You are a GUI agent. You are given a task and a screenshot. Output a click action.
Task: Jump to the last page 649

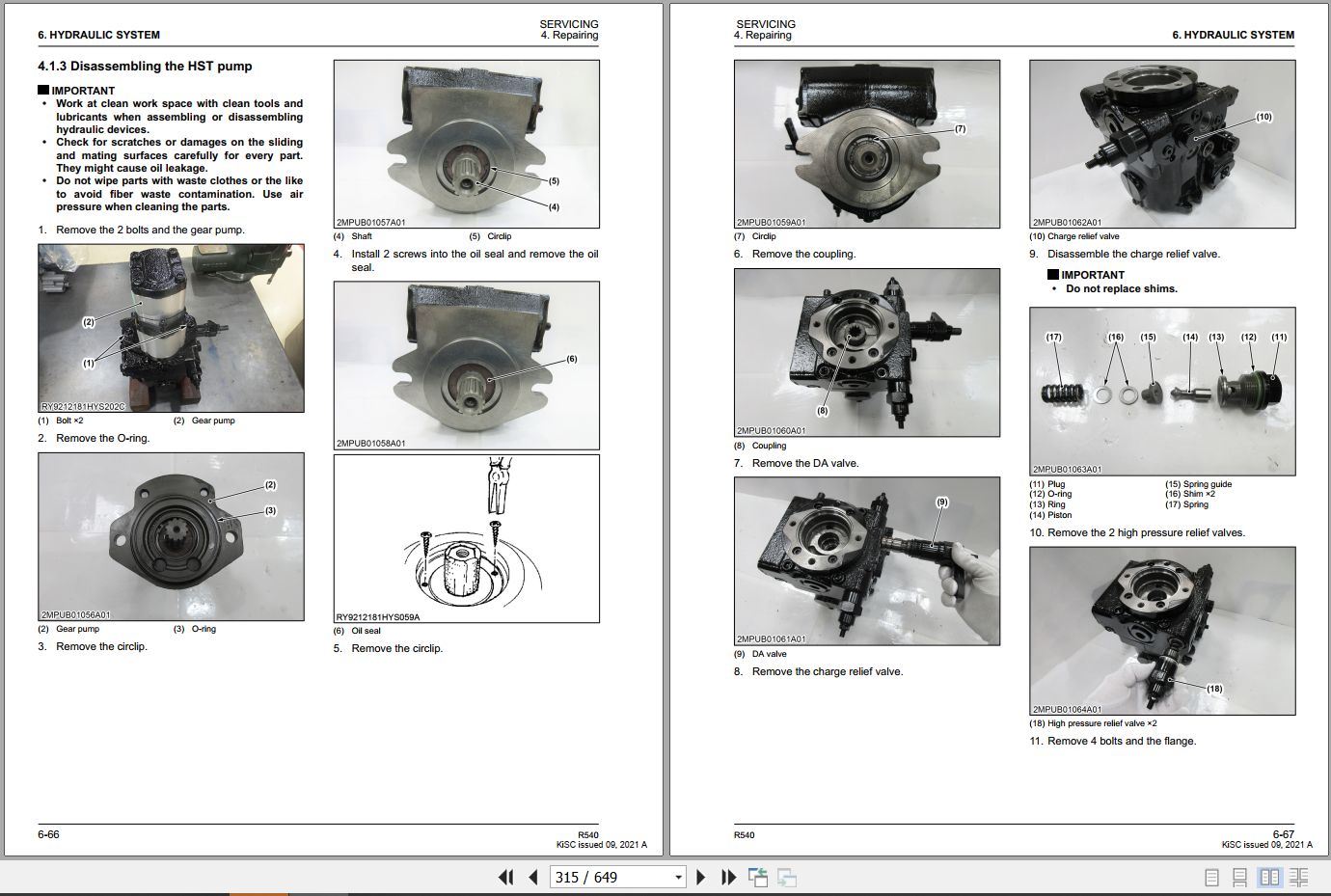(726, 877)
